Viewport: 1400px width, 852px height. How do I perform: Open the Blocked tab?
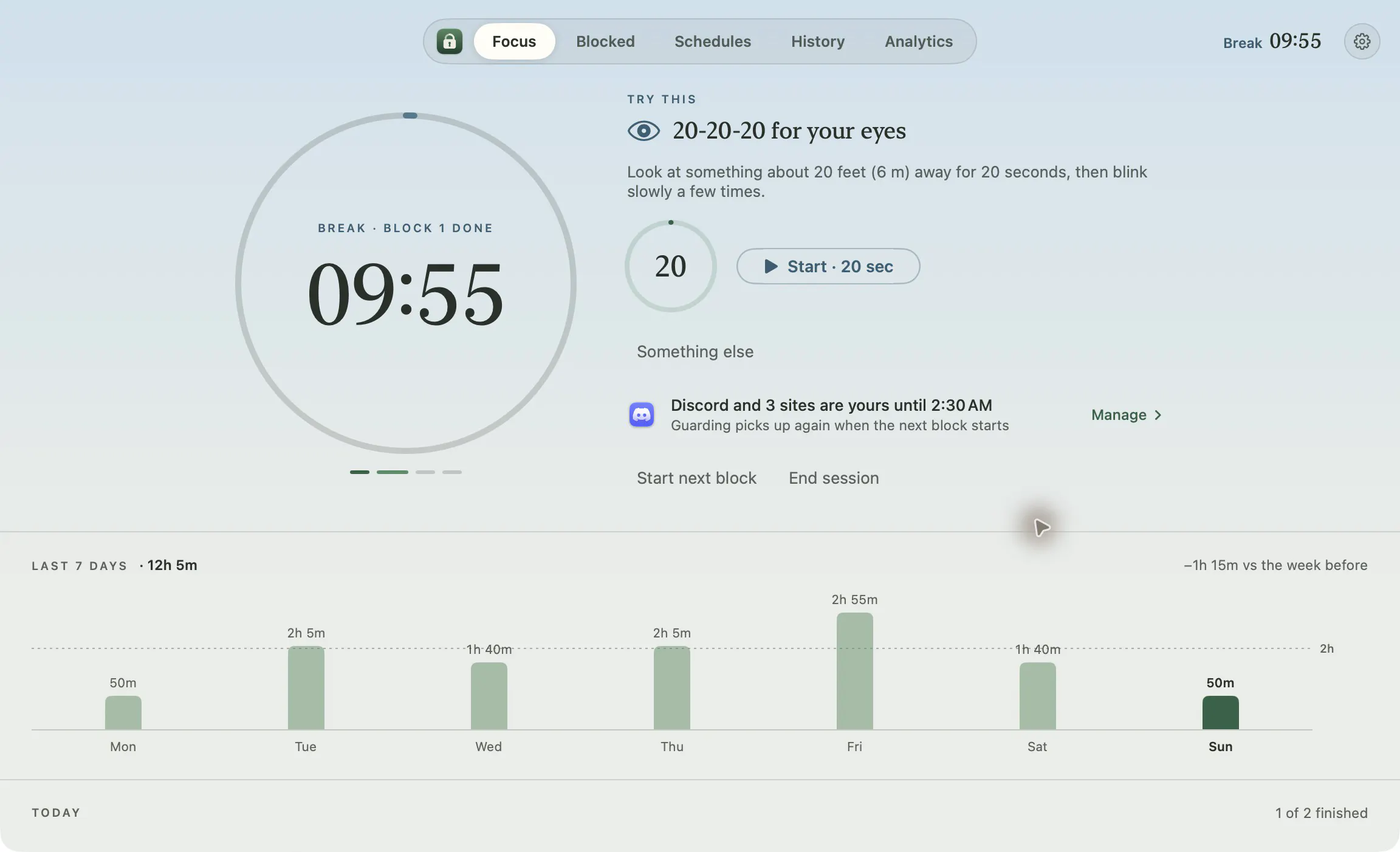(605, 41)
